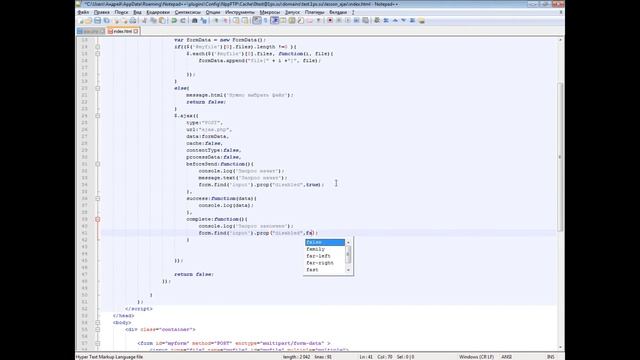This screenshot has height=360, width=640.
Task: Click the Zoom Out toolbar icon
Action: [x=225, y=20]
